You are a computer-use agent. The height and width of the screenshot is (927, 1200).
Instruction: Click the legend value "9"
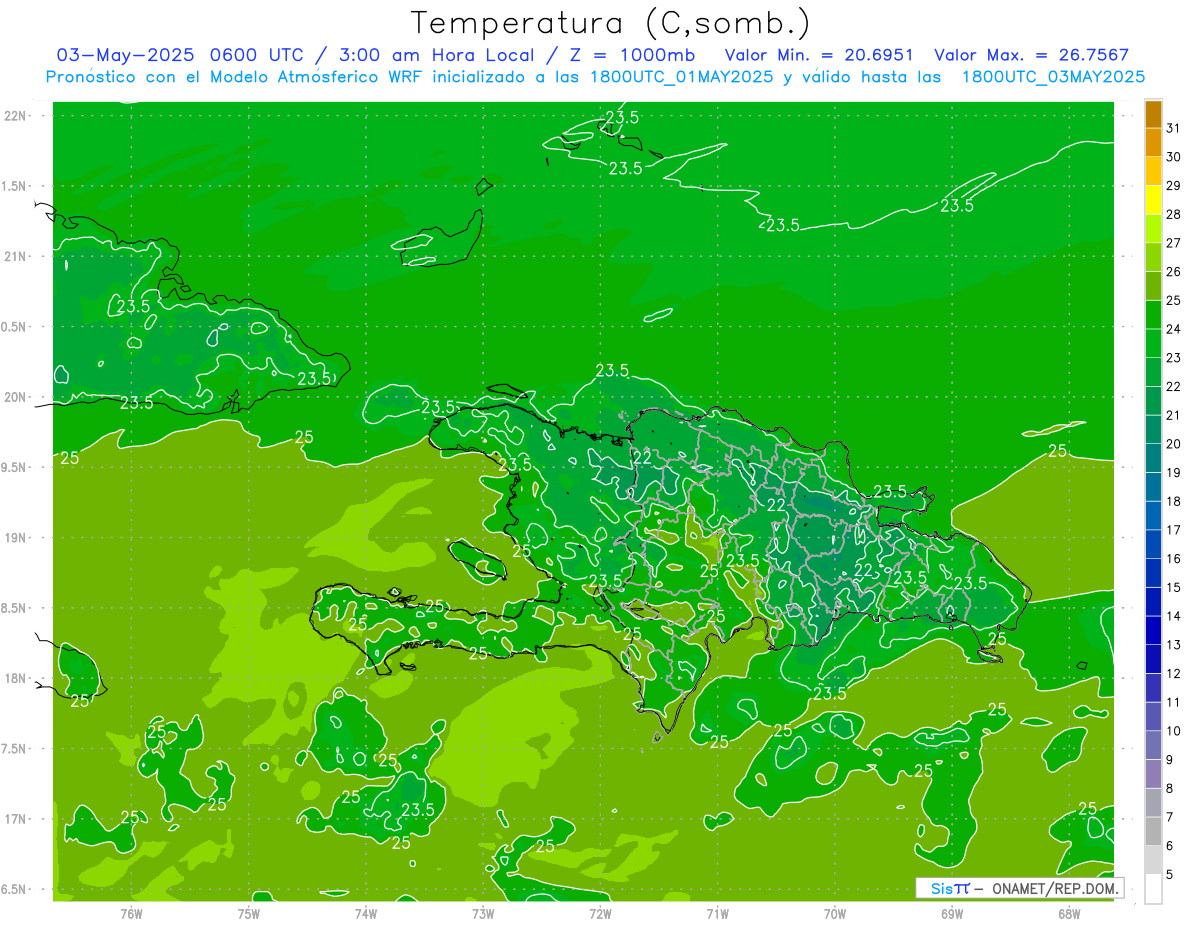pos(1170,760)
